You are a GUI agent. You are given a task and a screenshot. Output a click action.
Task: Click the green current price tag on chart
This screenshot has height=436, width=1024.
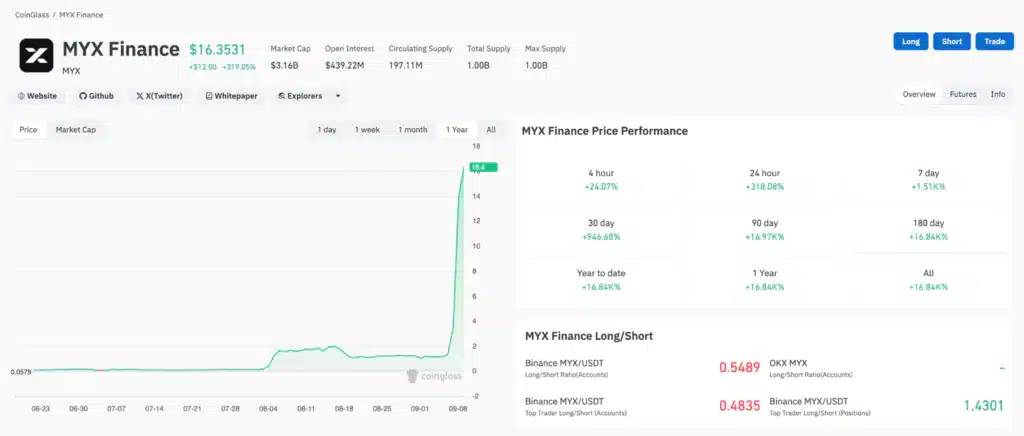[x=483, y=167]
